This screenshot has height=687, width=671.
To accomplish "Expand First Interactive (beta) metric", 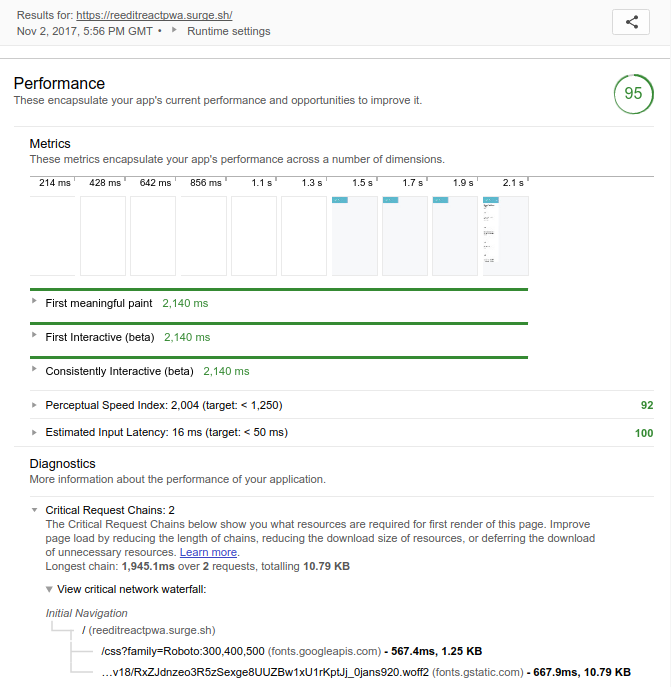I will click(100, 337).
